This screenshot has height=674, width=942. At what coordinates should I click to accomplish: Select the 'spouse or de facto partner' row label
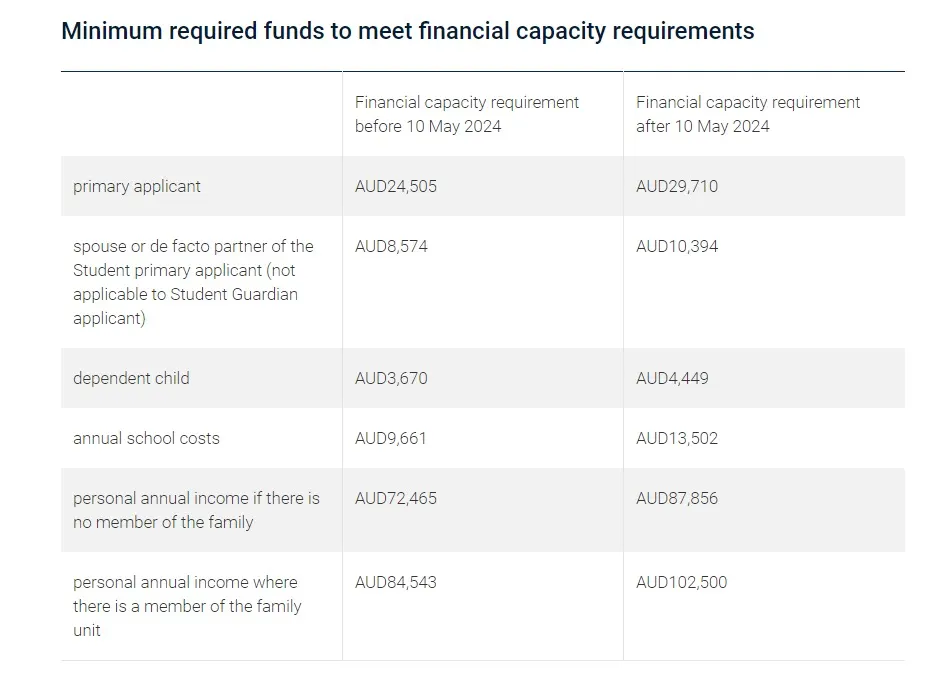193,282
